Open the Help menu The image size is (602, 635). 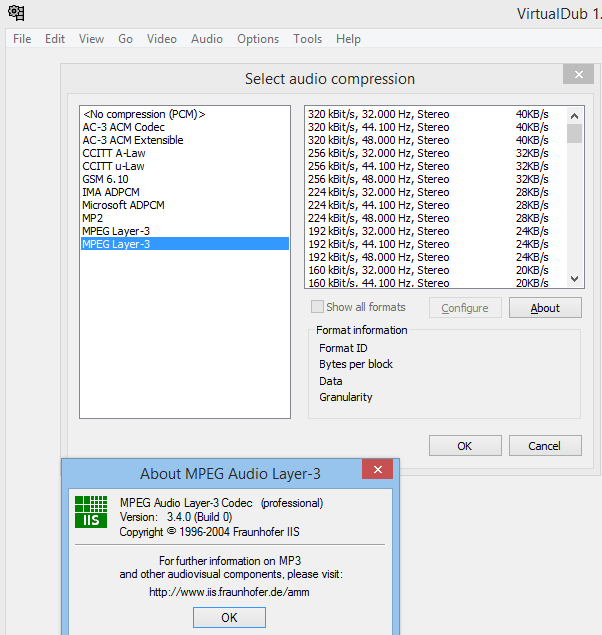348,39
